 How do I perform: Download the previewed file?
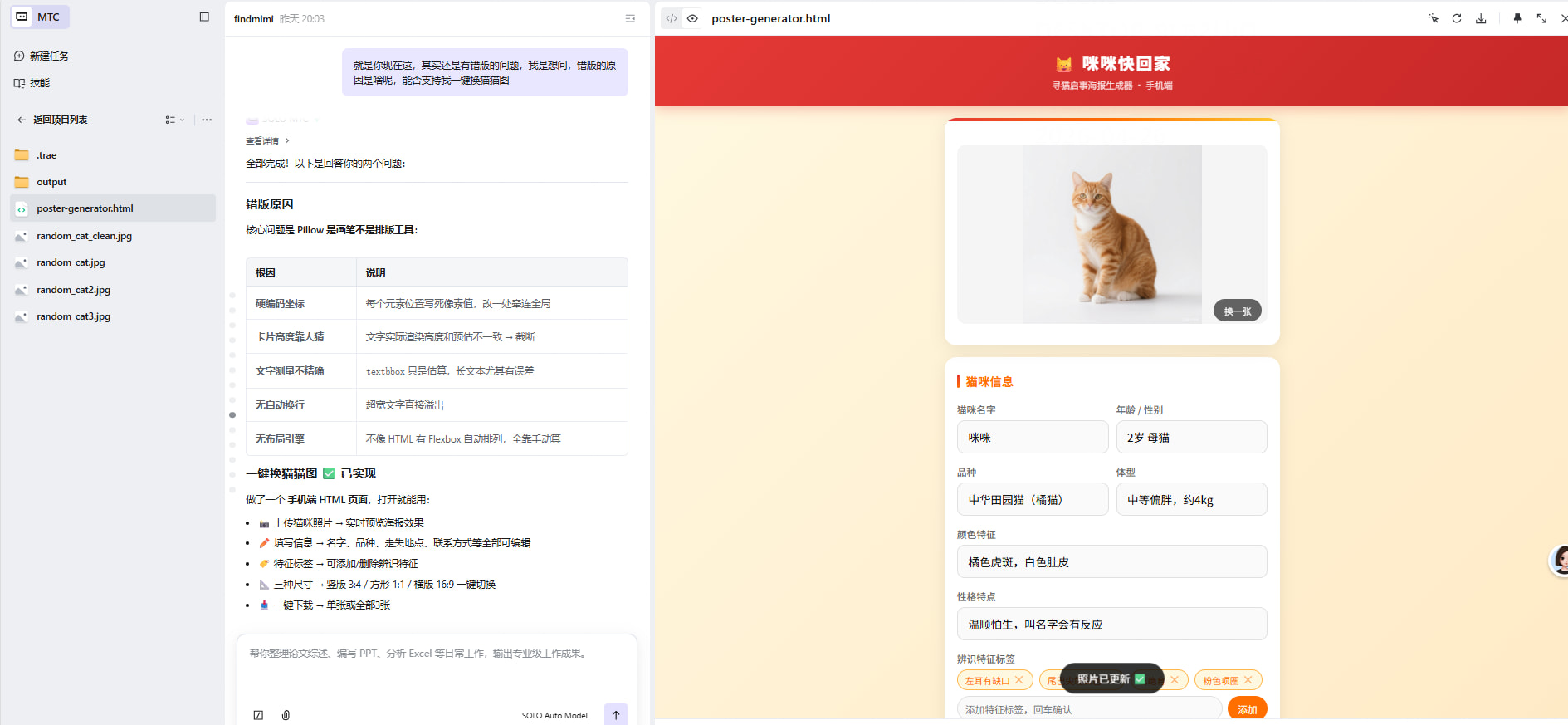[1481, 18]
